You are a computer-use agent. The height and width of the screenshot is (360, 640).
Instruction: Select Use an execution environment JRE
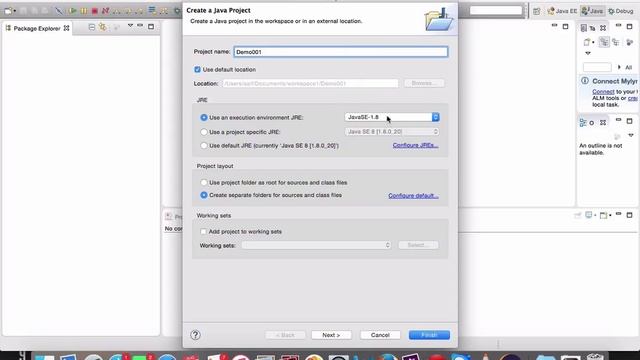pyautogui.click(x=204, y=118)
